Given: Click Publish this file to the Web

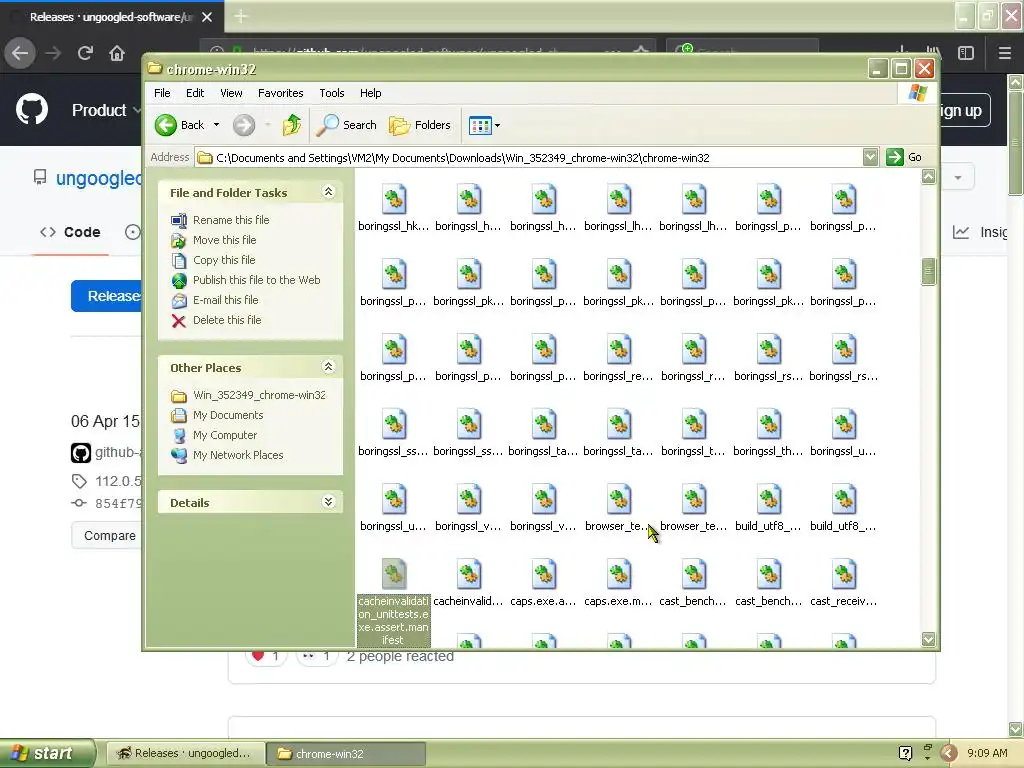Looking at the screenshot, I should [x=257, y=280].
